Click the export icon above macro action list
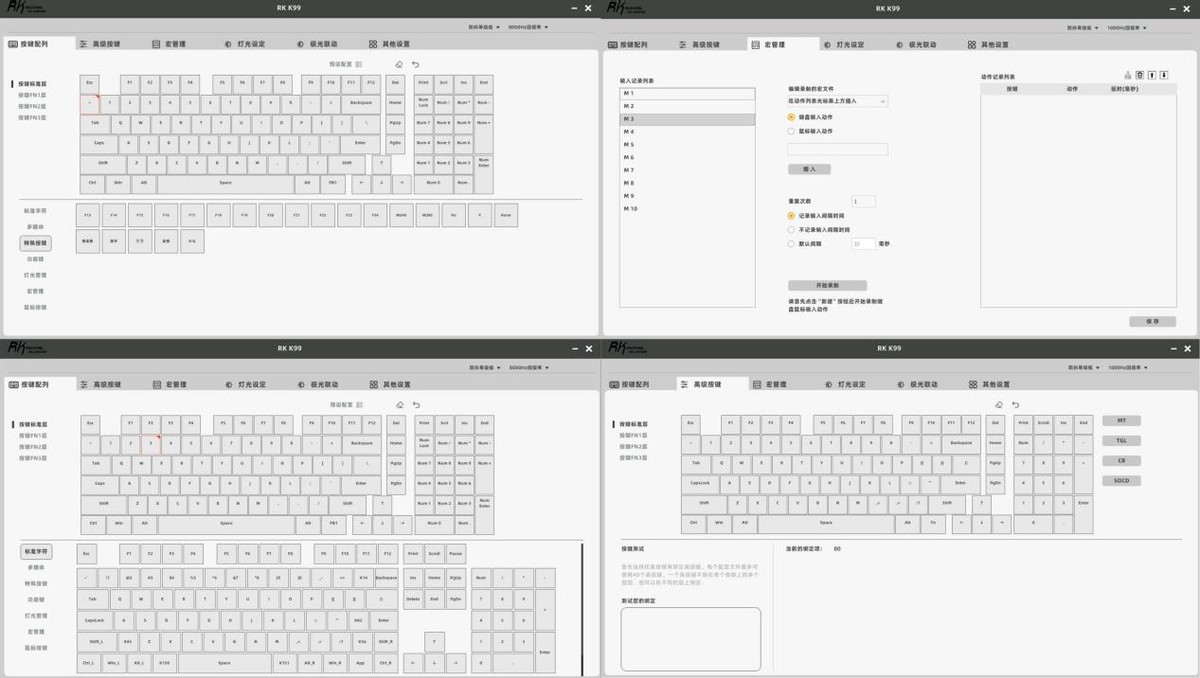1200x678 pixels. tap(1128, 75)
